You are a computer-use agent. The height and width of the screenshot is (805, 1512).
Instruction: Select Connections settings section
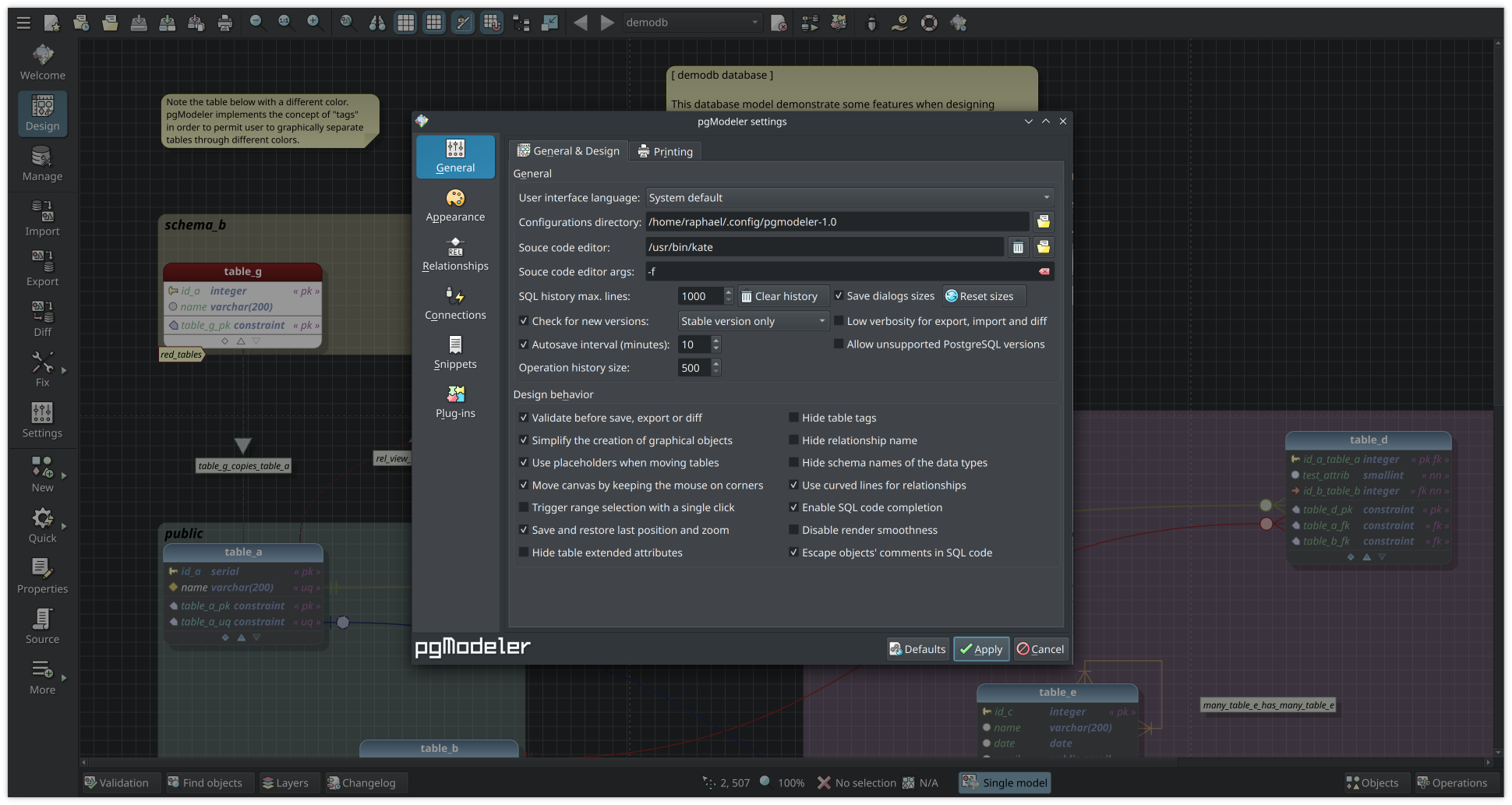click(x=455, y=305)
